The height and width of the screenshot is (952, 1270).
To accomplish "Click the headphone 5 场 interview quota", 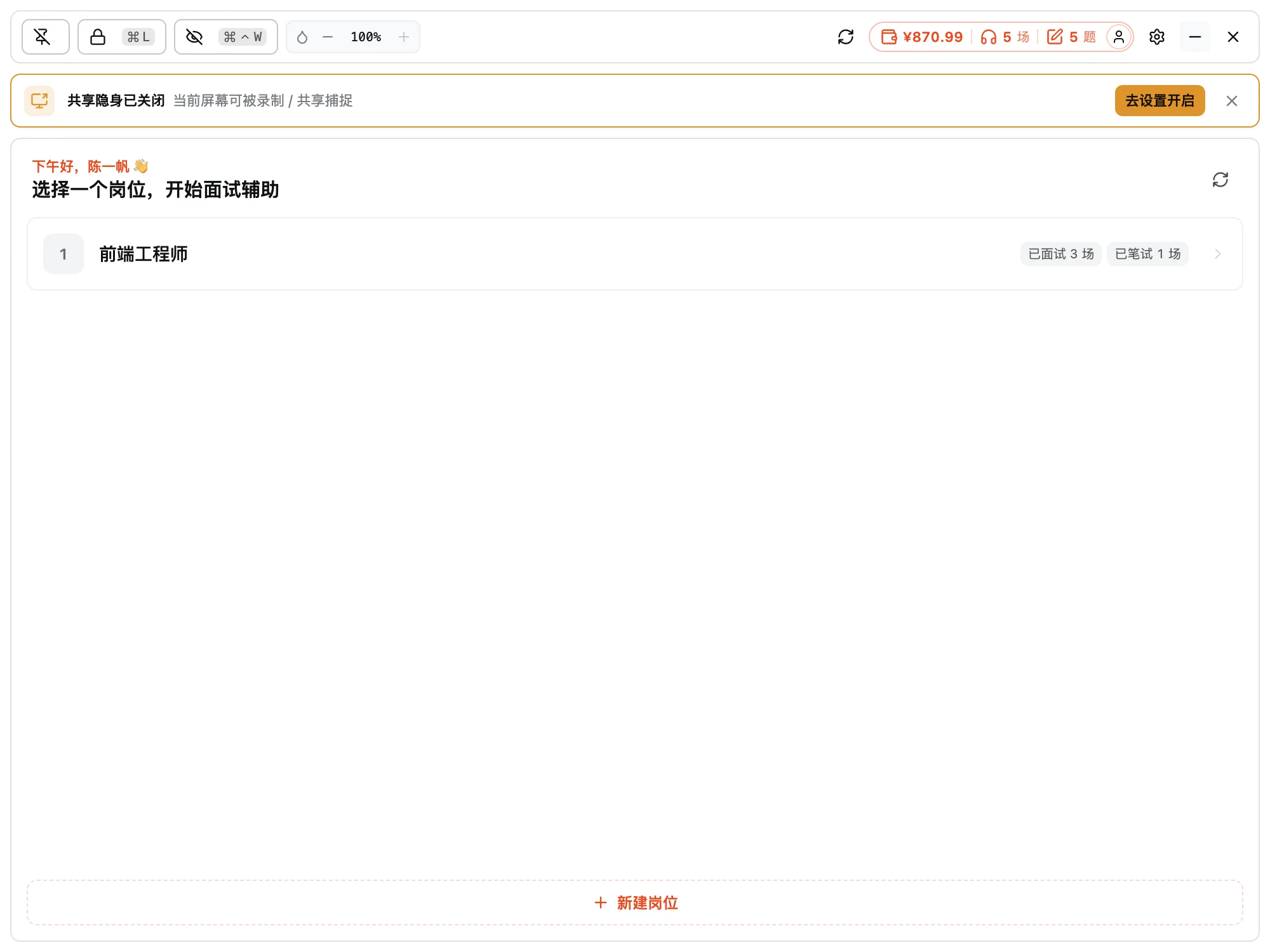I will (1005, 37).
